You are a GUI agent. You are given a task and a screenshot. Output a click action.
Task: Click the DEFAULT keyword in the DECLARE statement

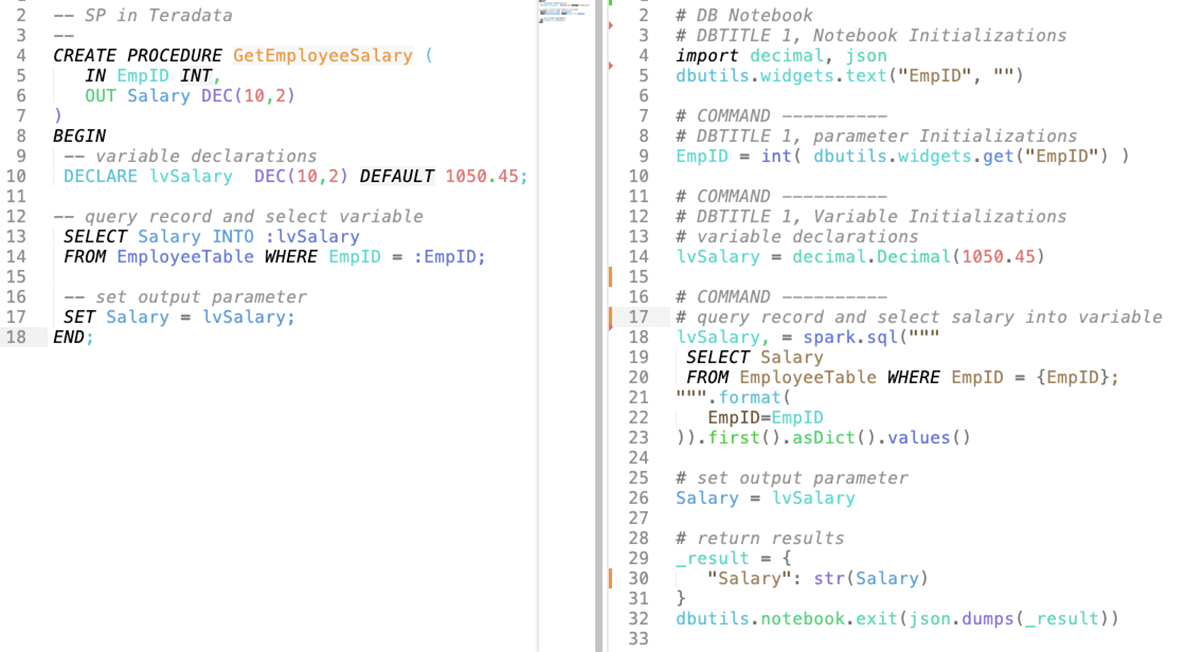click(397, 177)
